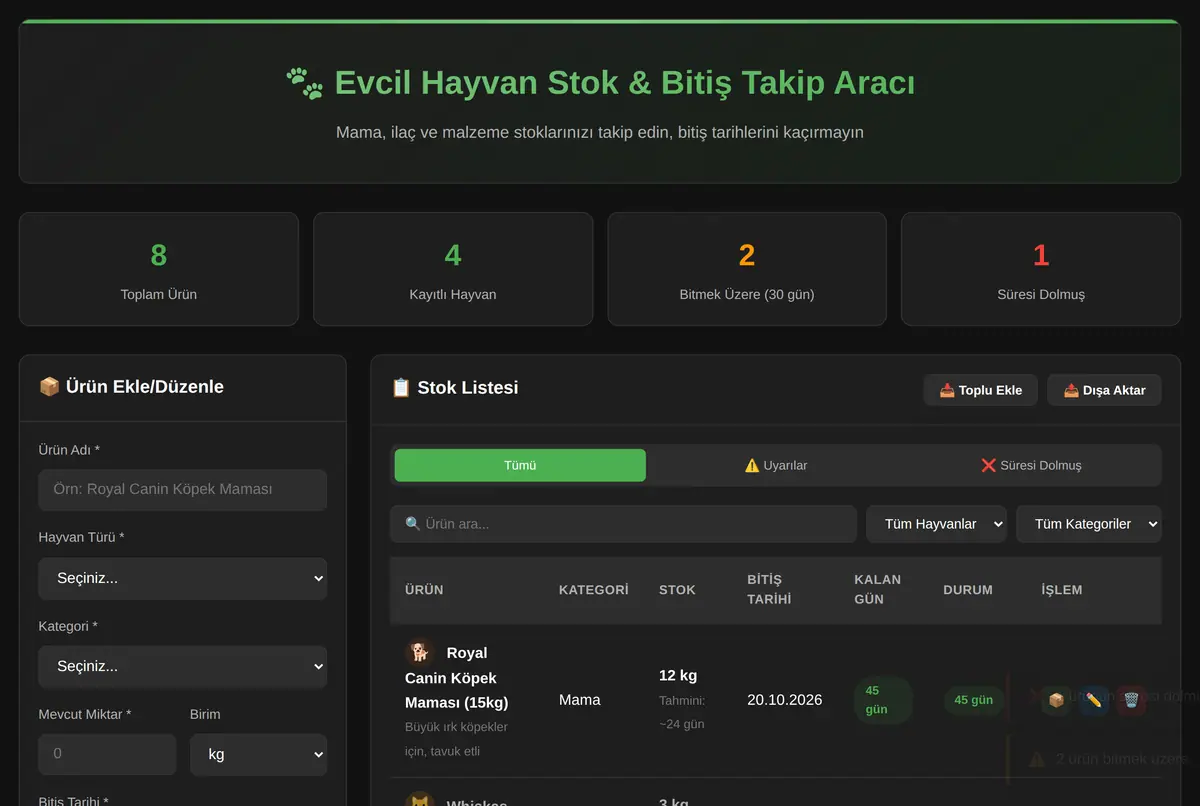Click the paw print icon in the page title
This screenshot has height=806, width=1200.
coord(304,82)
